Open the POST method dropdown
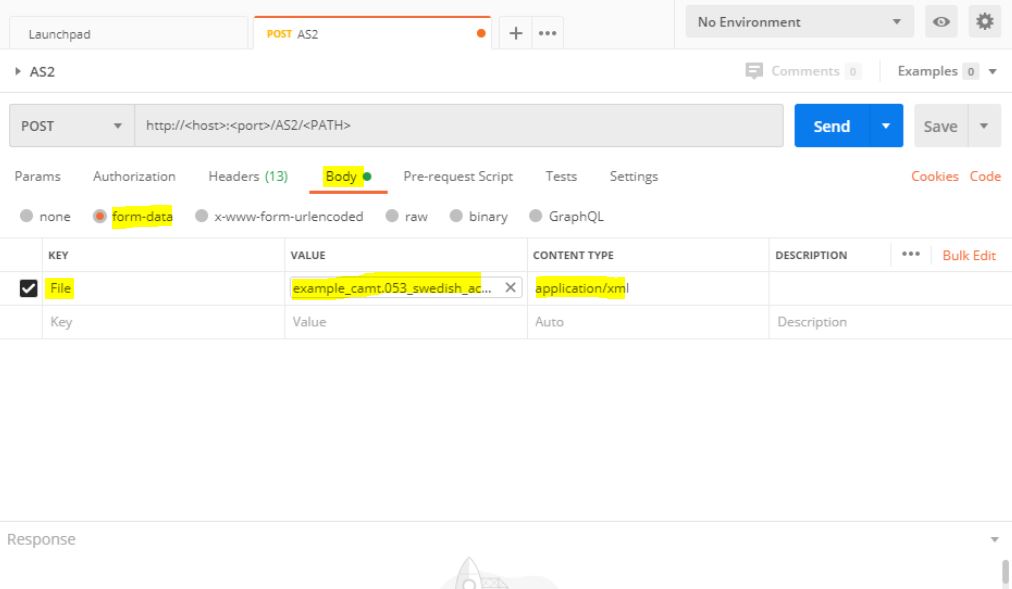The width and height of the screenshot is (1012, 589). [71, 126]
